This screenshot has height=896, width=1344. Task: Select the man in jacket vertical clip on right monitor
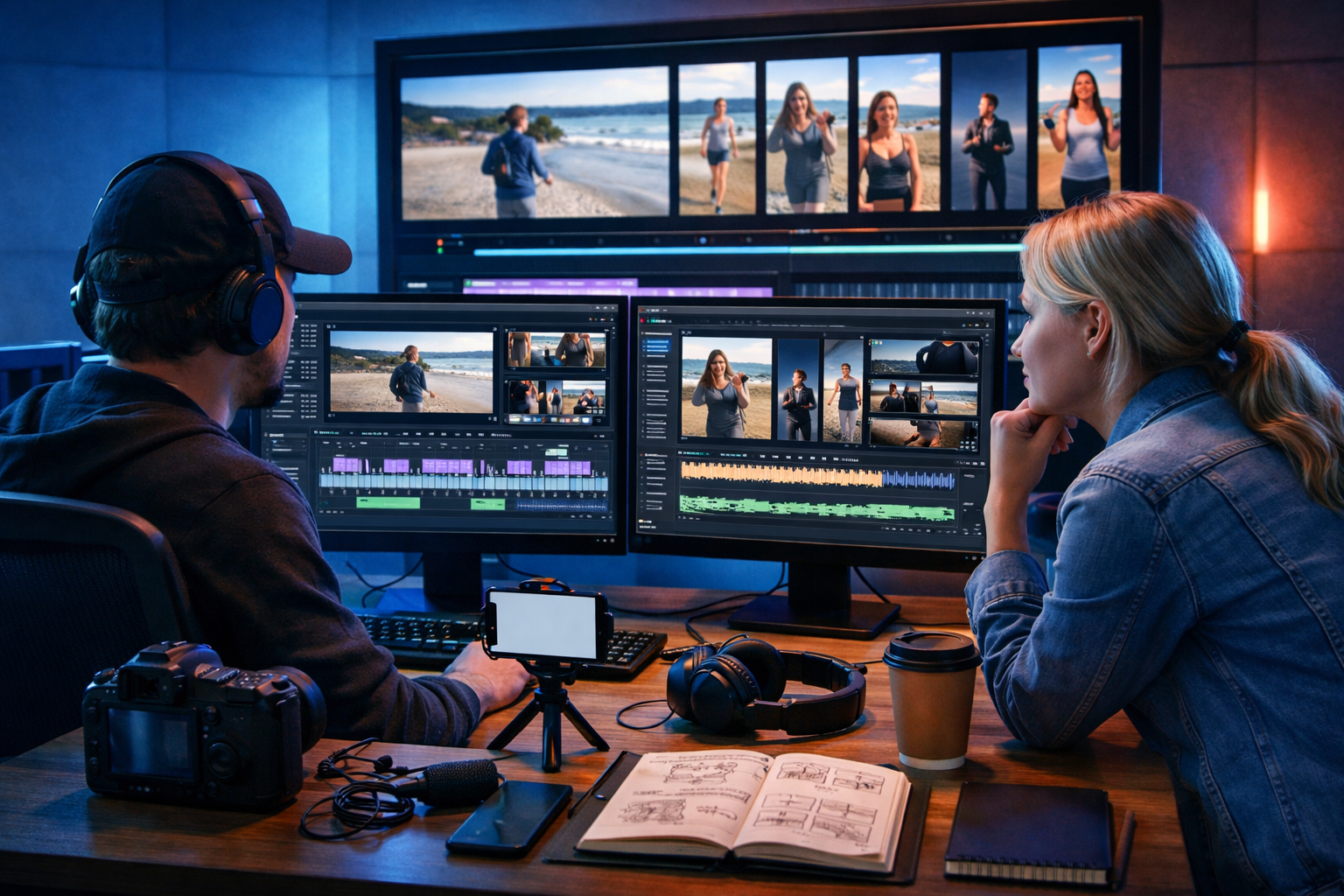click(x=798, y=390)
